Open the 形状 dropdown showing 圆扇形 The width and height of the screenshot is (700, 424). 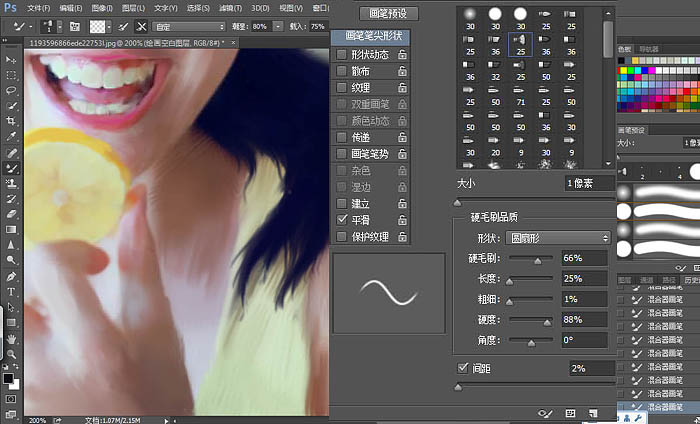tap(558, 238)
